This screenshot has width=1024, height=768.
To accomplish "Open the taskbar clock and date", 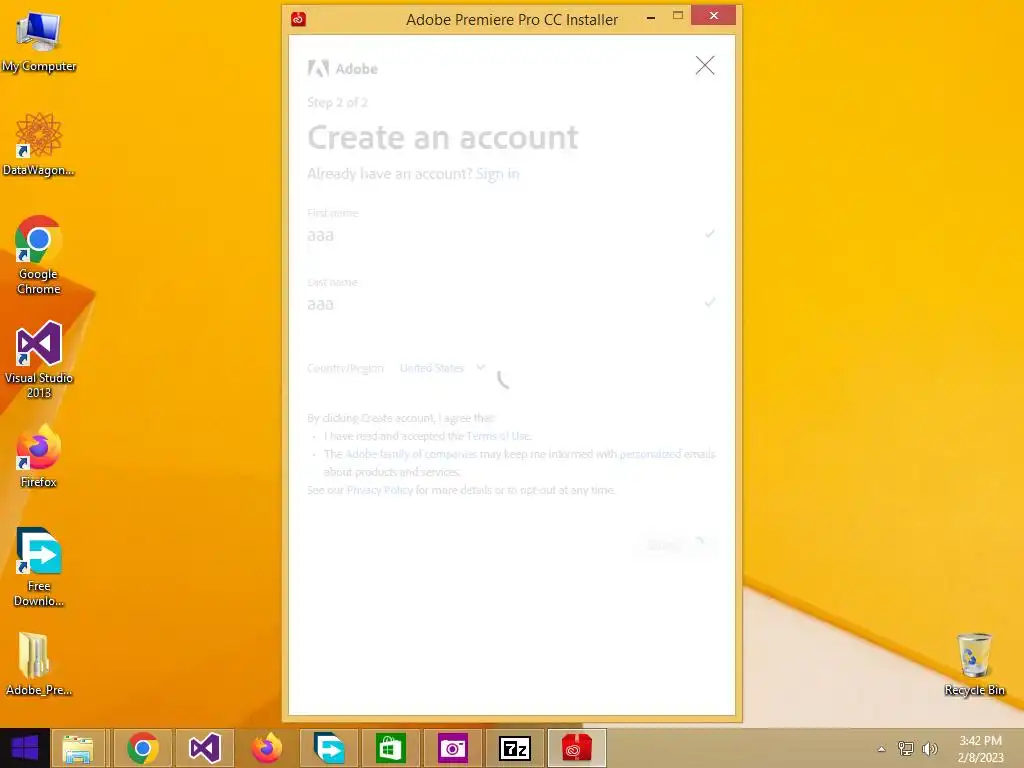I will (x=980, y=749).
